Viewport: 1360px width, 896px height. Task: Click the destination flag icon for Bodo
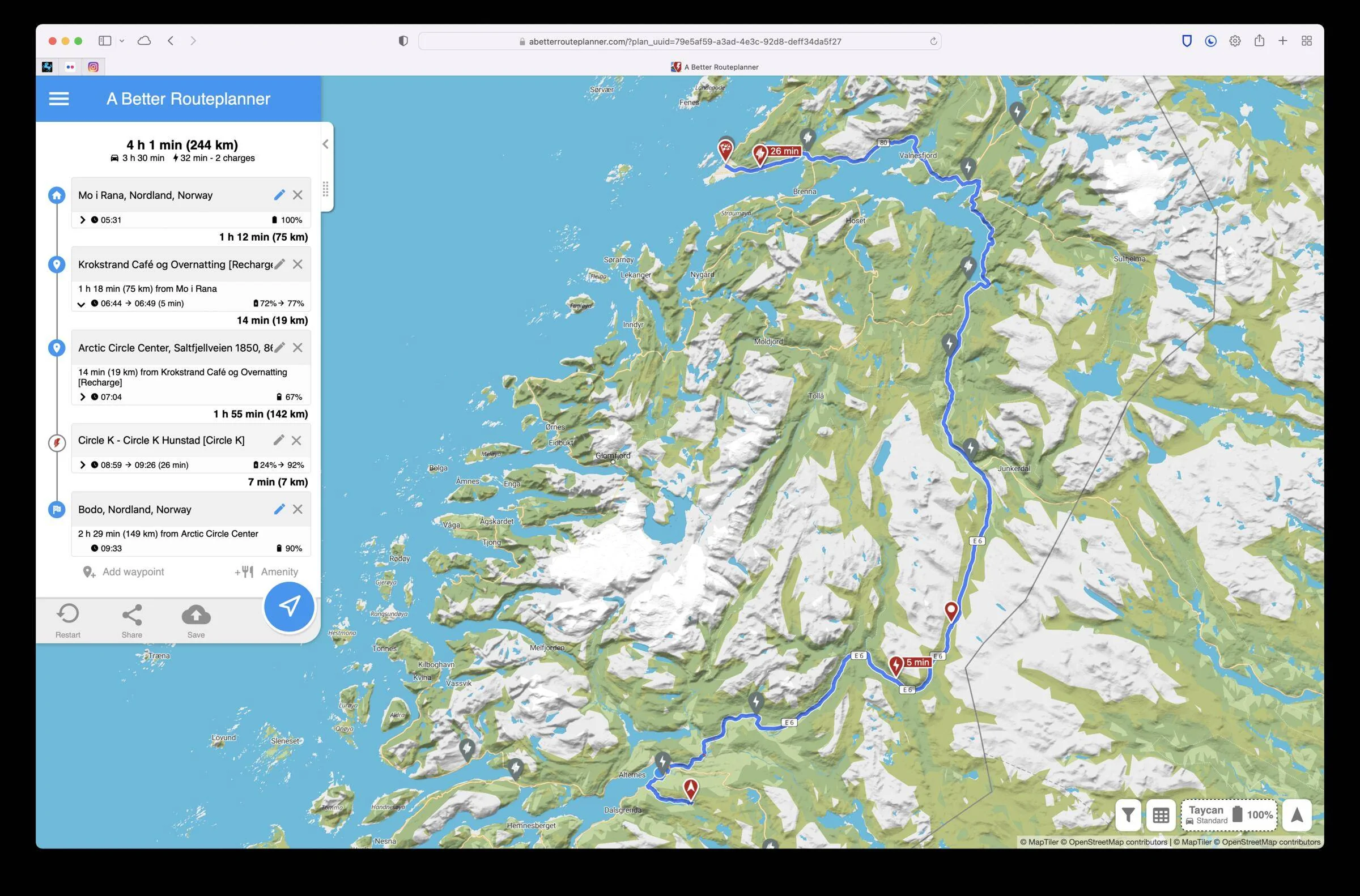click(57, 509)
